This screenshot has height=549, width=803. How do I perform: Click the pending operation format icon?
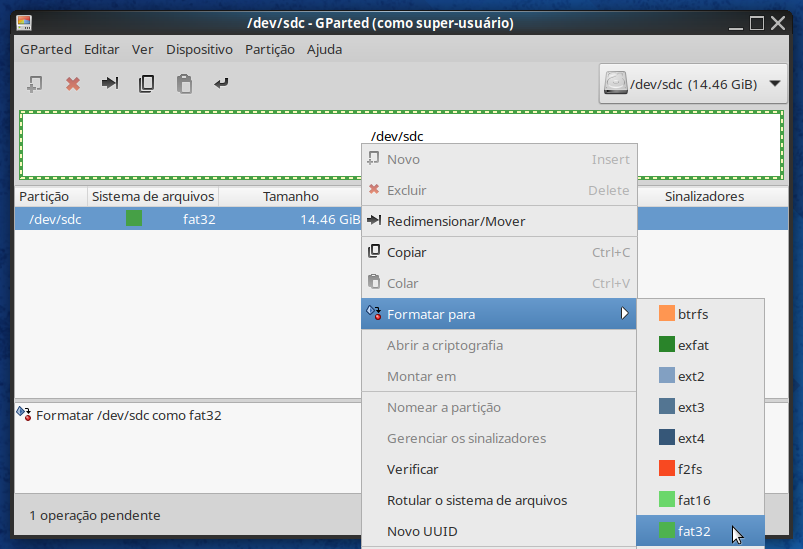(24, 413)
